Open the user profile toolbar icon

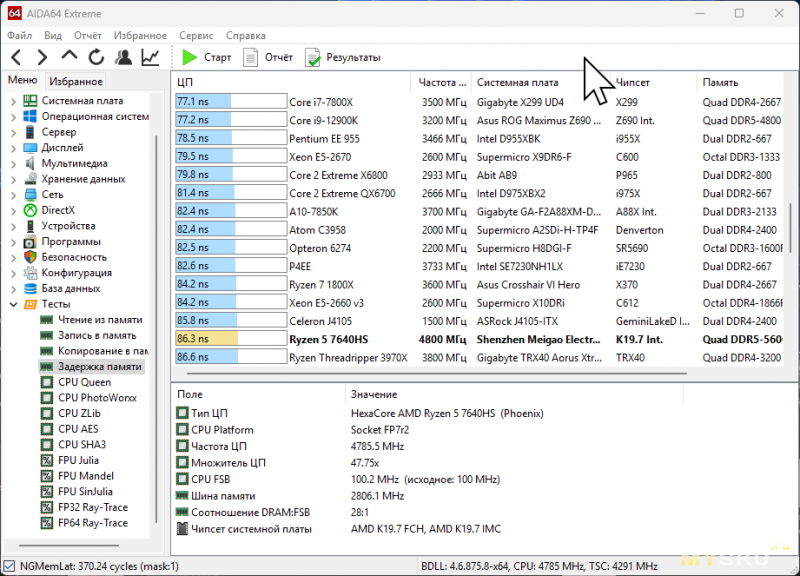(x=123, y=57)
